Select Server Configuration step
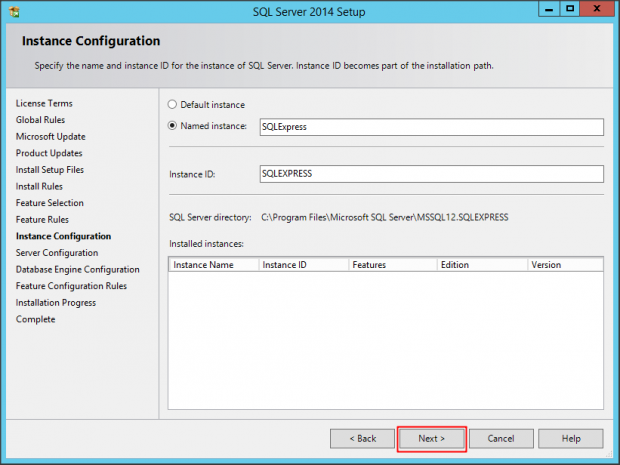This screenshot has width=620, height=465. (x=57, y=253)
